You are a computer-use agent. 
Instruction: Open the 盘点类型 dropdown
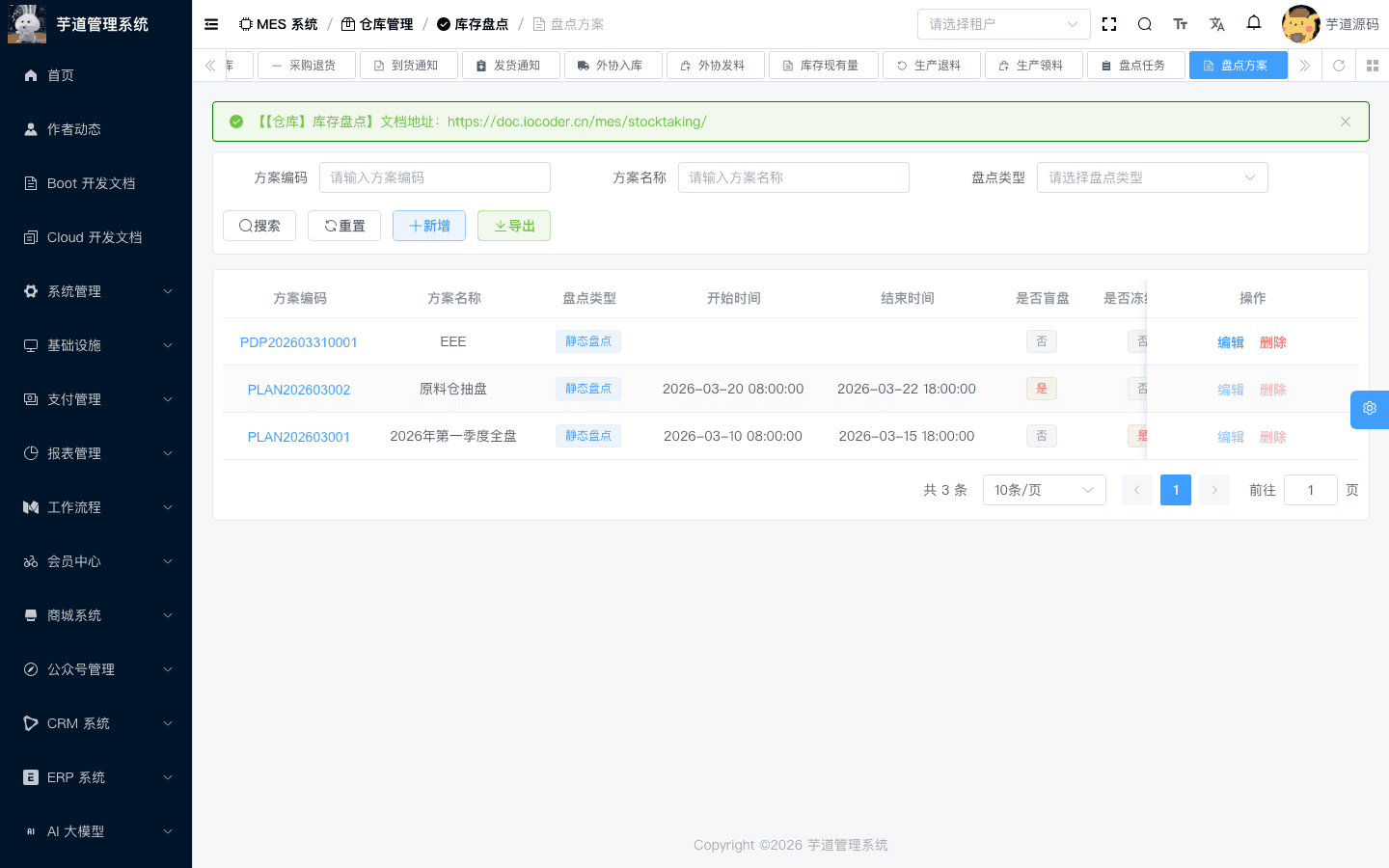click(1152, 177)
